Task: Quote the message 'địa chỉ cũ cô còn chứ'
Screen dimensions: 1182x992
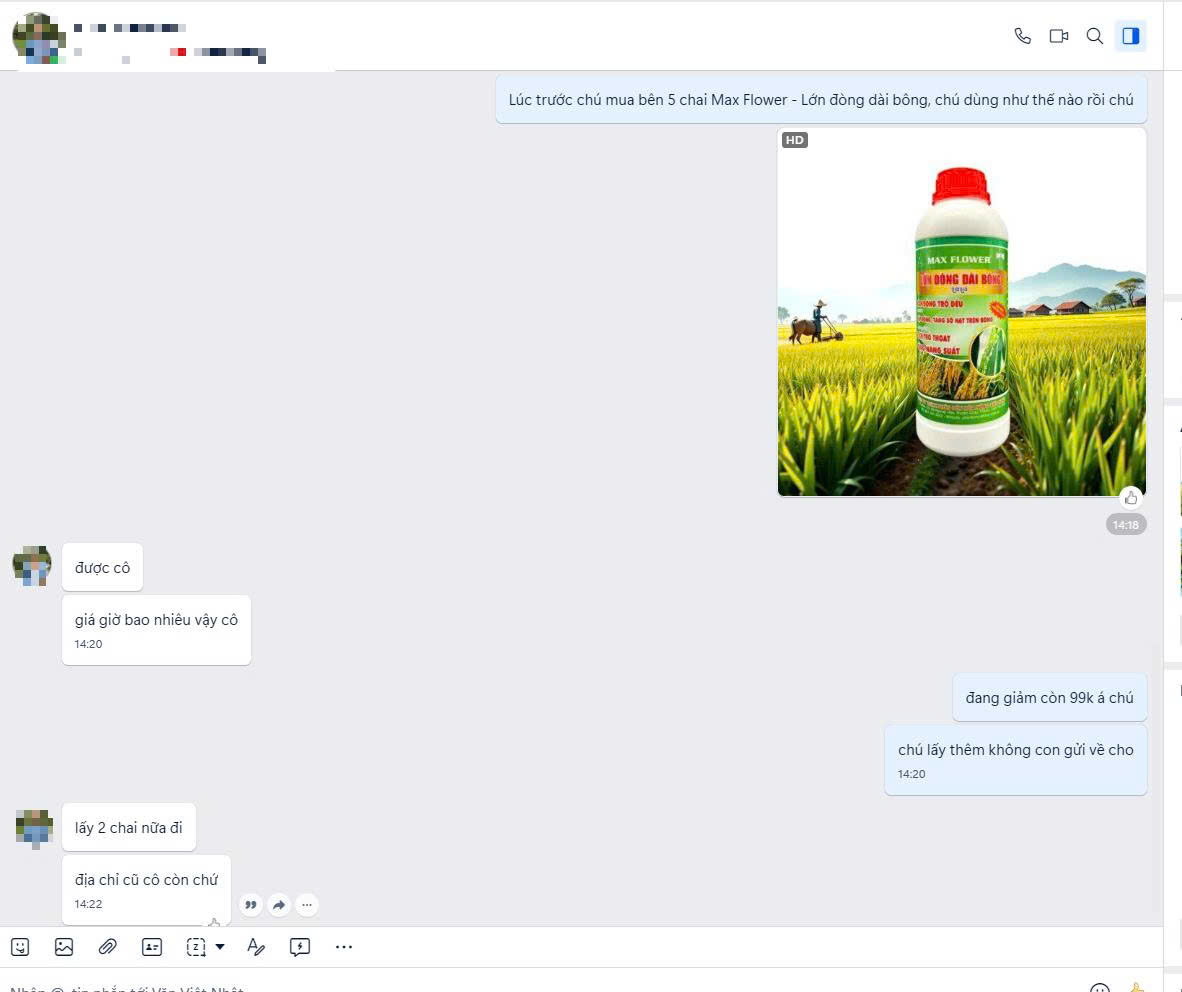Action: coord(251,905)
